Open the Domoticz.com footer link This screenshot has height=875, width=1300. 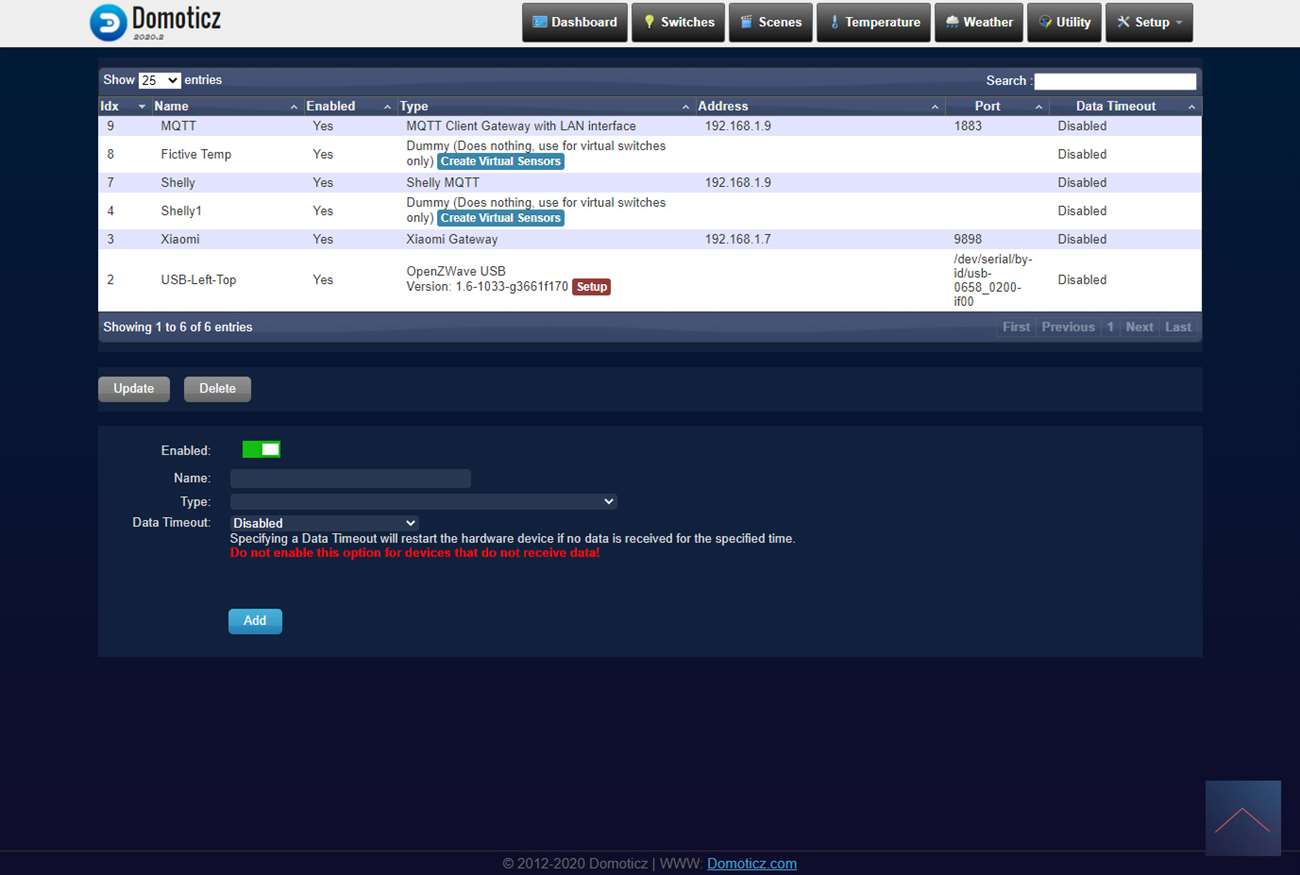(751, 863)
